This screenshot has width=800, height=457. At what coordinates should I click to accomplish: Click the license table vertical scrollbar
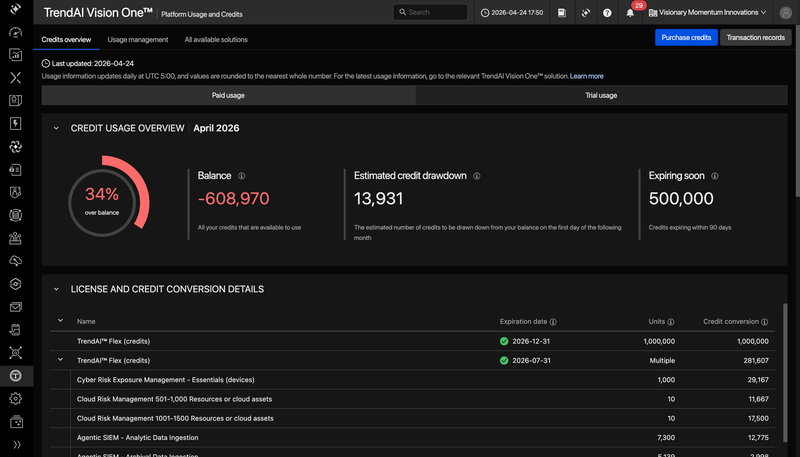[x=785, y=372]
